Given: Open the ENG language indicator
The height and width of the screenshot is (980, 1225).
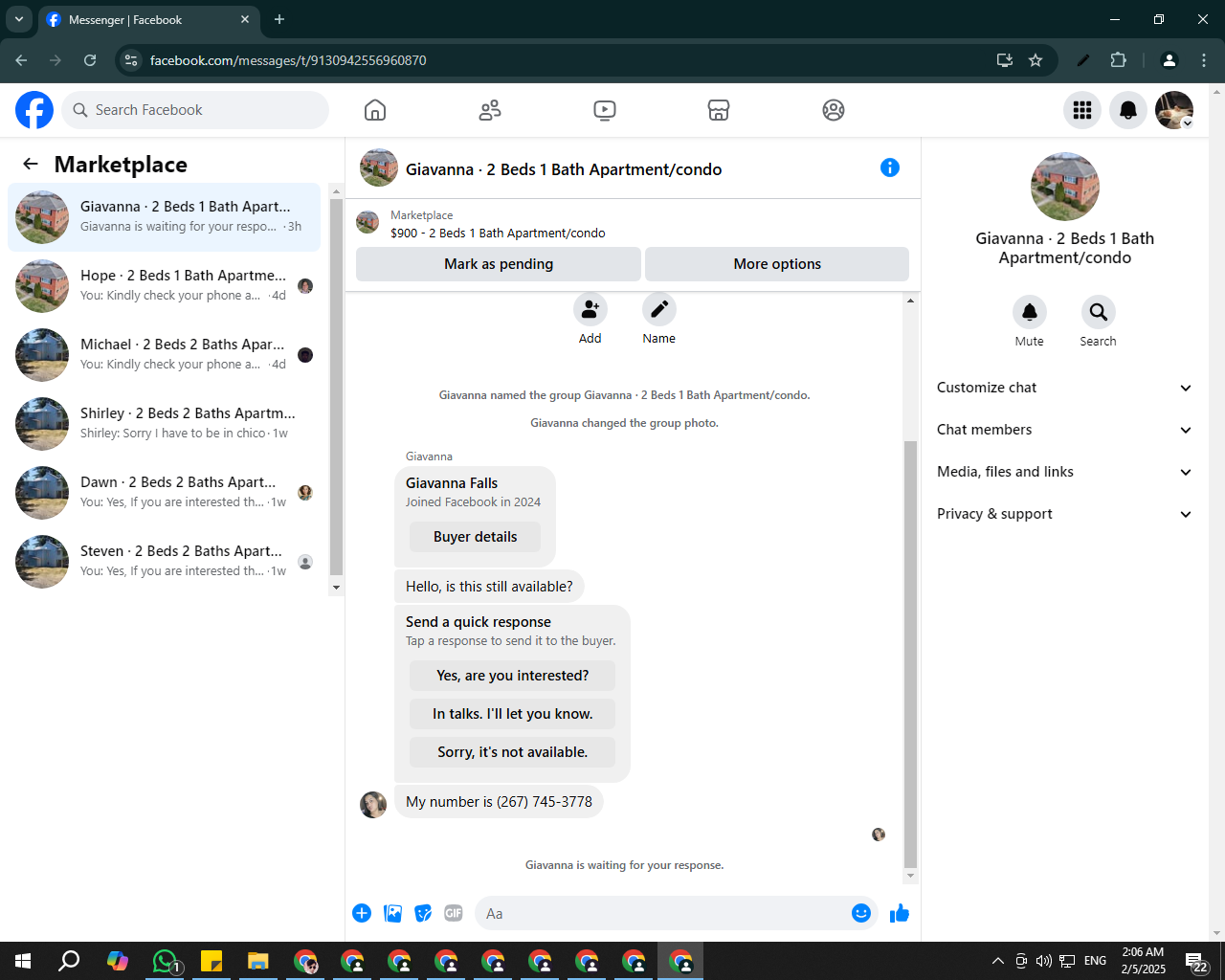Looking at the screenshot, I should [1096, 961].
